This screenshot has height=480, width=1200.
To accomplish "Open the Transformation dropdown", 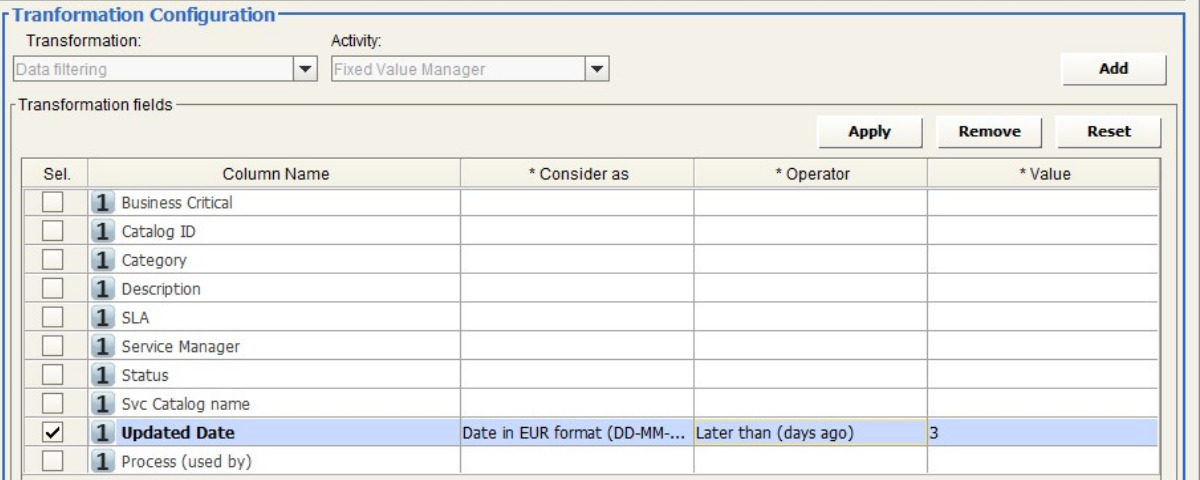I will pos(304,70).
